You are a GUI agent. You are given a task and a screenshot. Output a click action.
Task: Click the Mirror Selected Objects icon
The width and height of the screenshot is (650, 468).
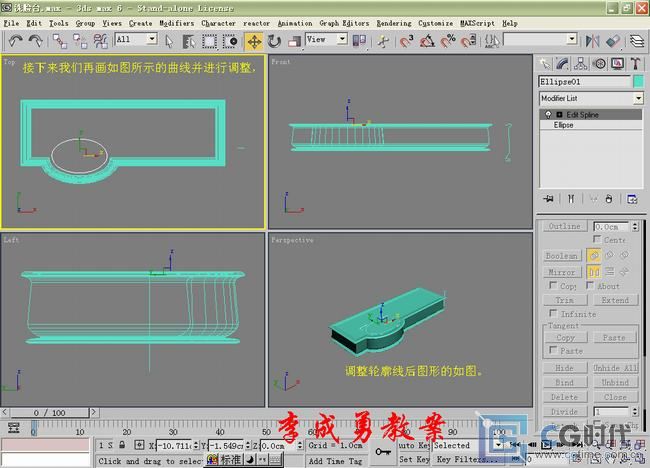tap(592, 41)
